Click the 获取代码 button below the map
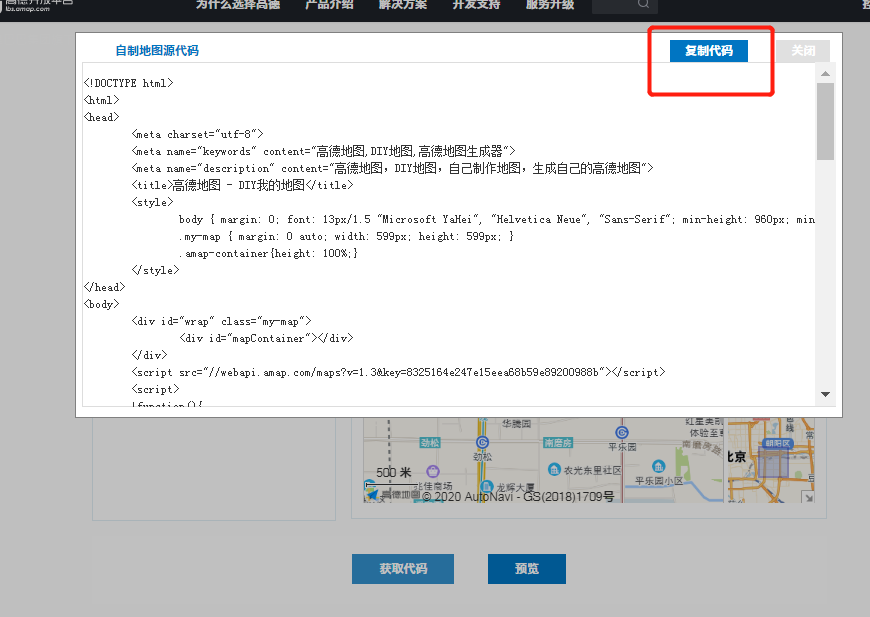 tap(403, 569)
